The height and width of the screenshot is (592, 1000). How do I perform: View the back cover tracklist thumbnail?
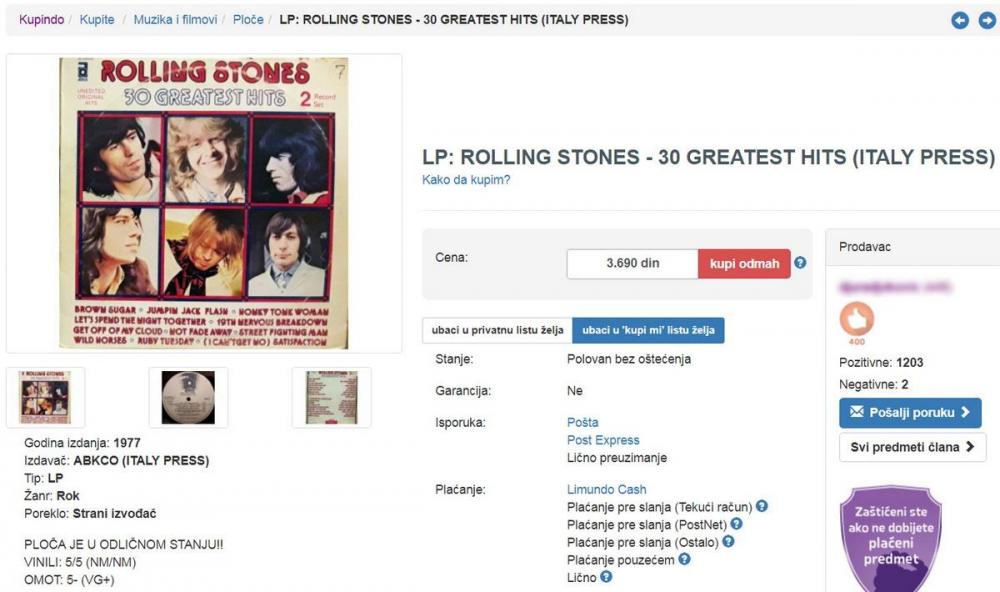click(331, 397)
